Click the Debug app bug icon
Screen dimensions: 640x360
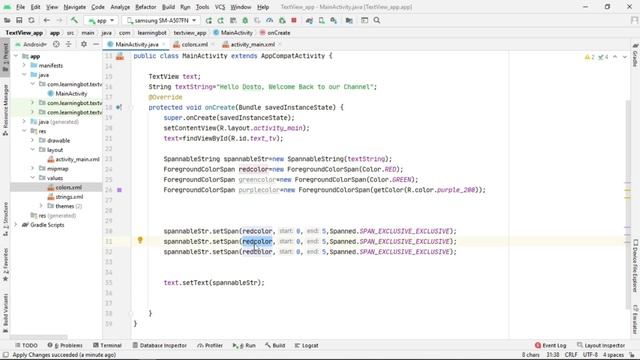click(245, 20)
